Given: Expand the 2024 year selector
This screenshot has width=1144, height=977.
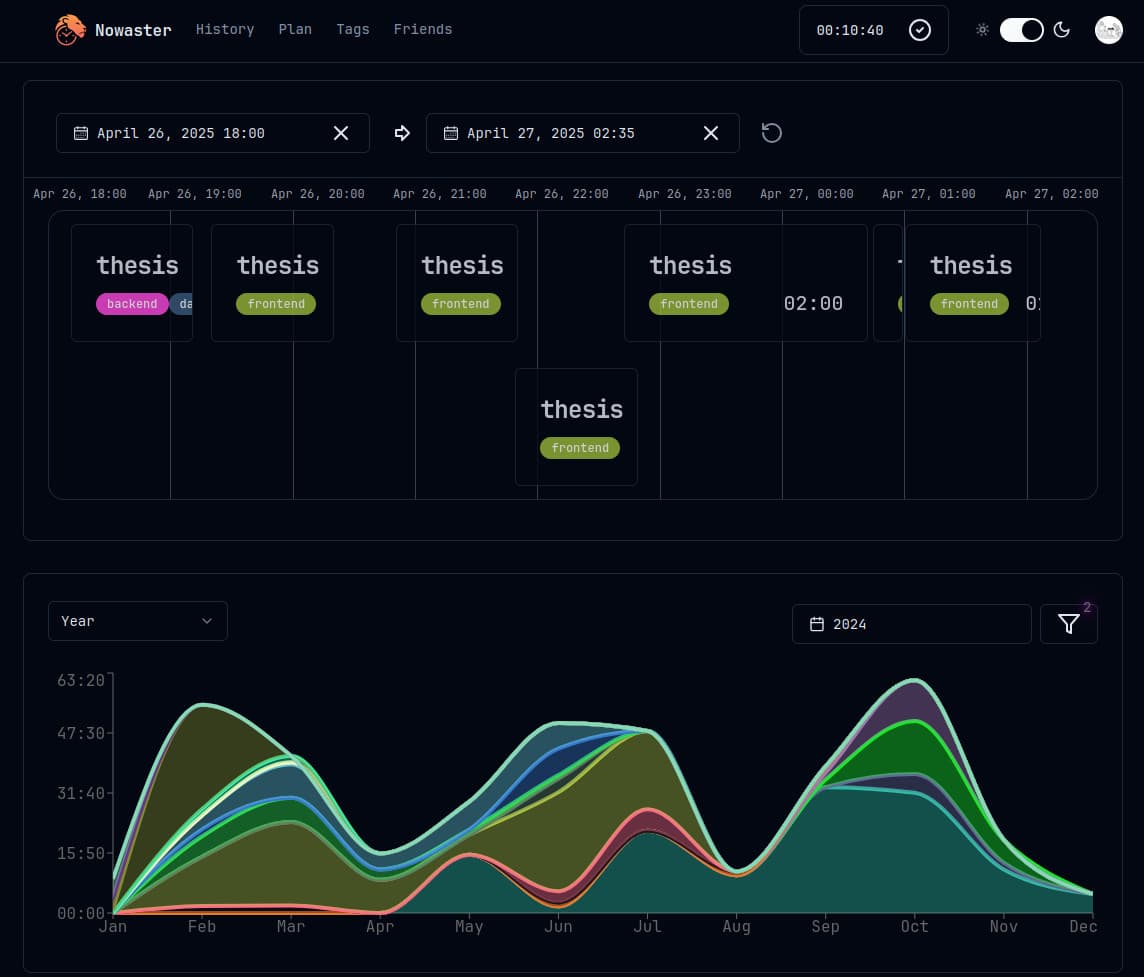Looking at the screenshot, I should point(911,624).
